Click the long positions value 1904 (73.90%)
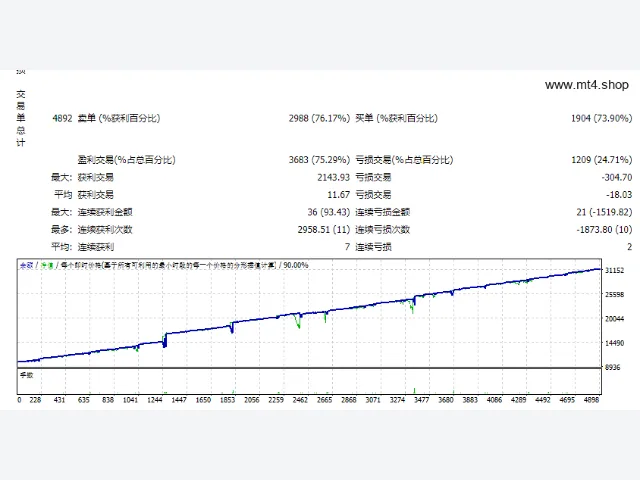Image resolution: width=640 pixels, height=480 pixels. point(602,118)
